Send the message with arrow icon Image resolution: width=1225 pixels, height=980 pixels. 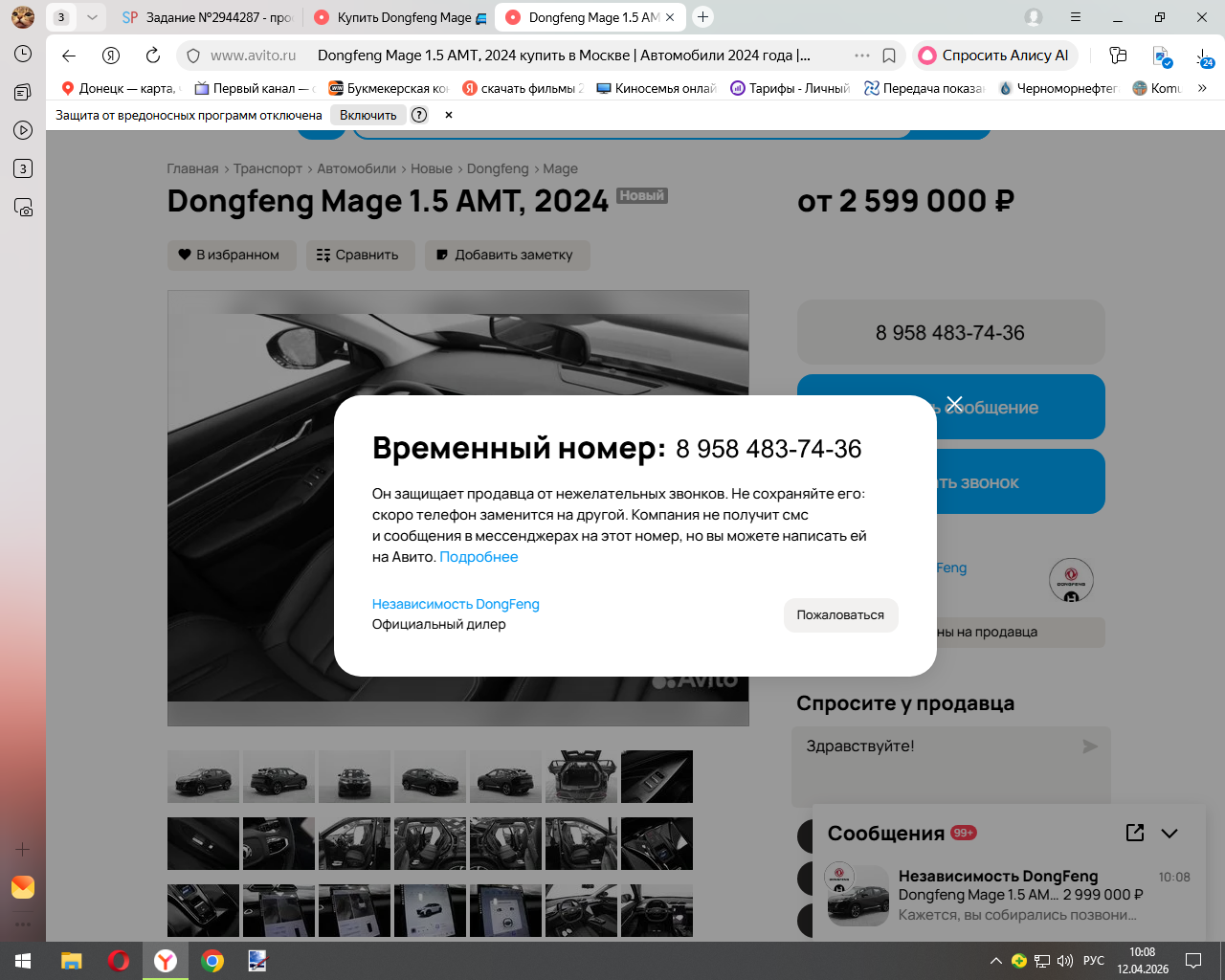click(x=1090, y=746)
